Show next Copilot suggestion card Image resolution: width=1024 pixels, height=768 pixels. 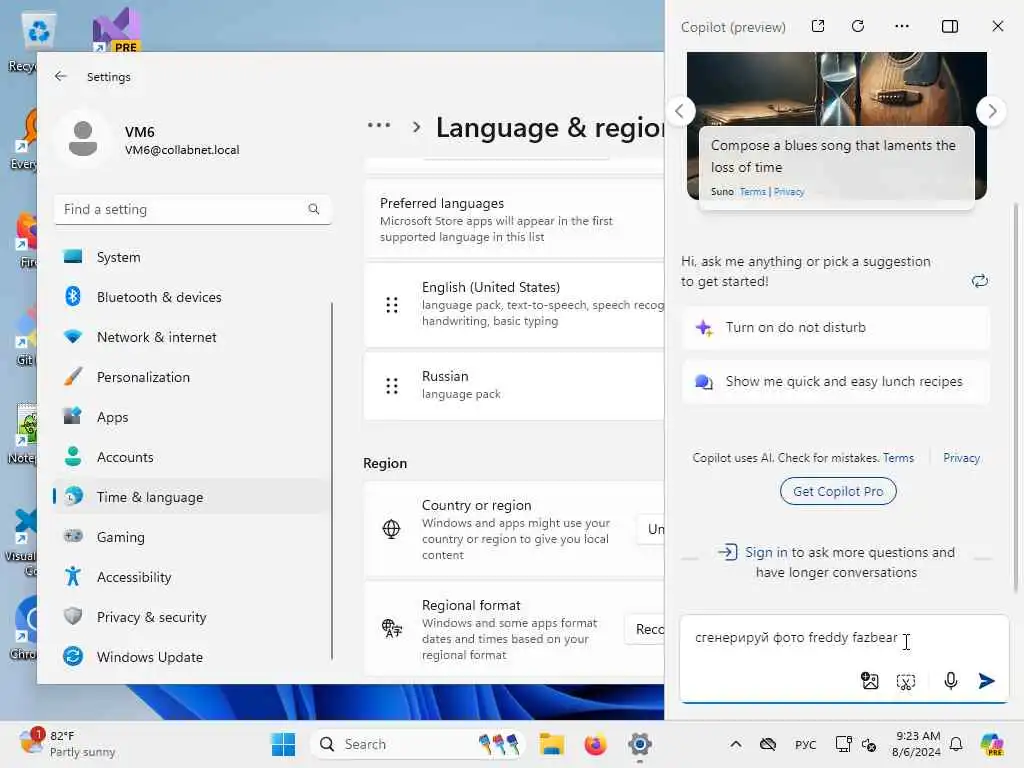(x=991, y=111)
